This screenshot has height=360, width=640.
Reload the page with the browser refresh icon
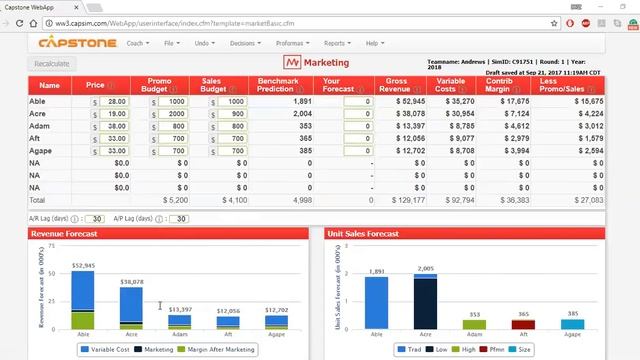coord(19,23)
